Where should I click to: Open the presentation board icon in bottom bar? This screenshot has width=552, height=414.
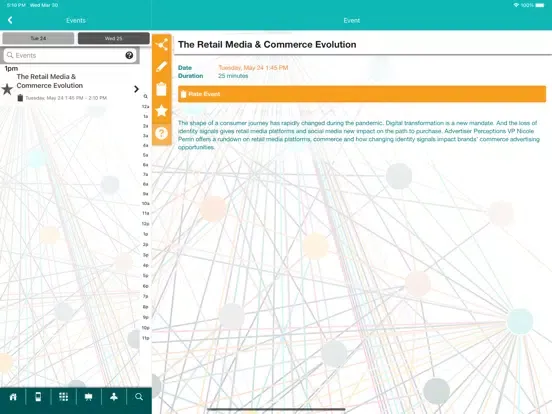tap(88, 397)
